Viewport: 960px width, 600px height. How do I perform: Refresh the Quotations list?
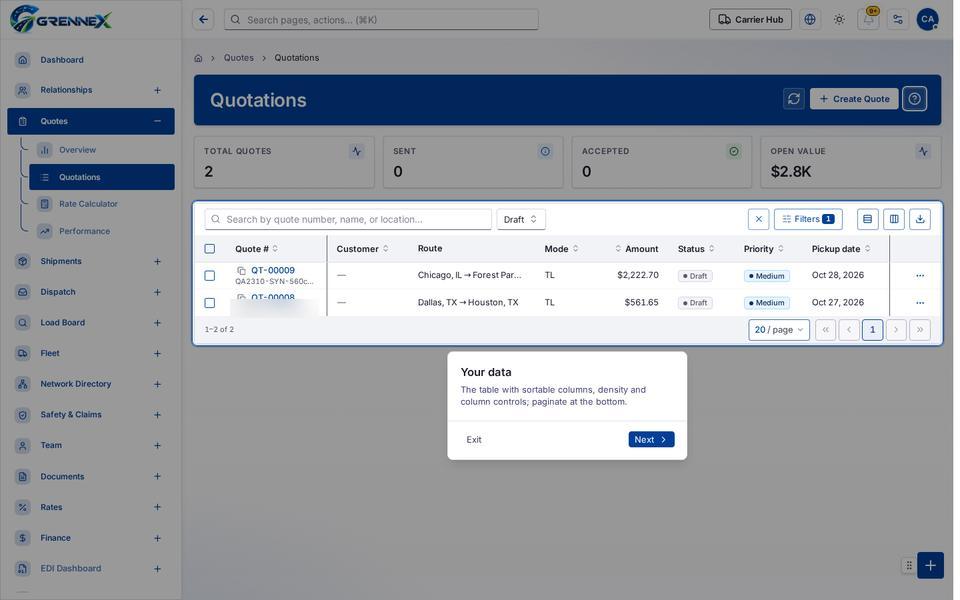point(794,99)
